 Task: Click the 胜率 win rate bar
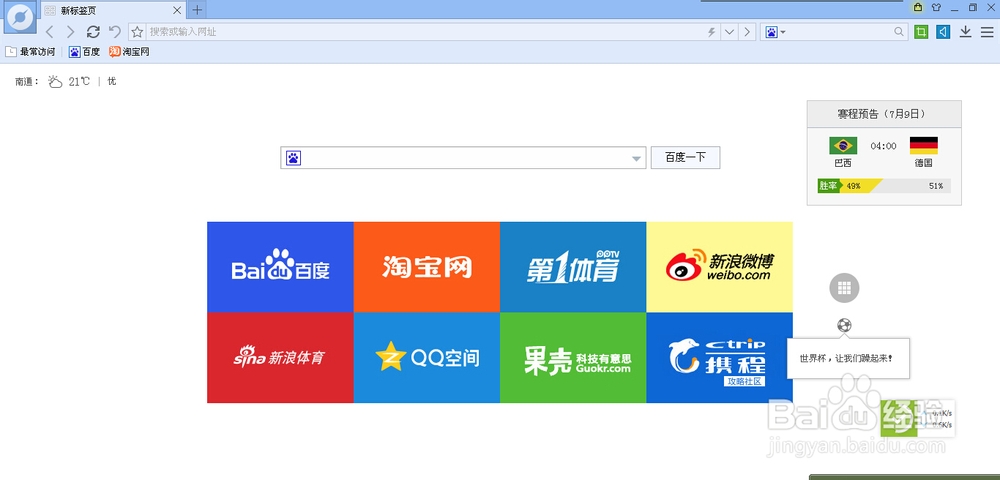(x=884, y=185)
